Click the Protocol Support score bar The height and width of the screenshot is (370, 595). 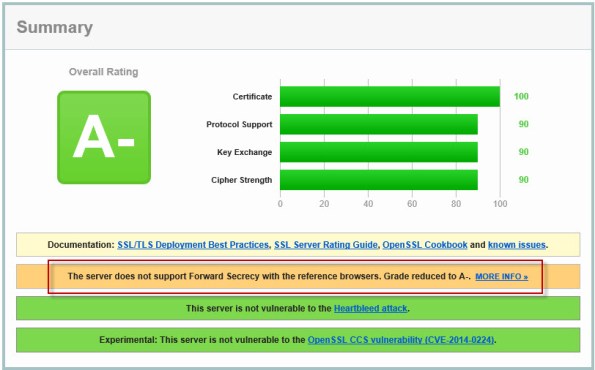coord(379,124)
